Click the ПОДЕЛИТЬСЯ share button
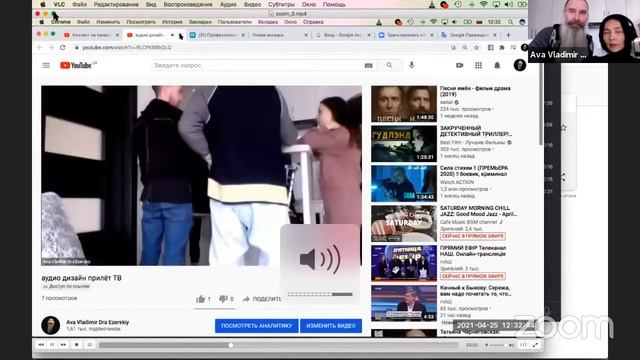The width and height of the screenshot is (640, 360). click(x=262, y=299)
